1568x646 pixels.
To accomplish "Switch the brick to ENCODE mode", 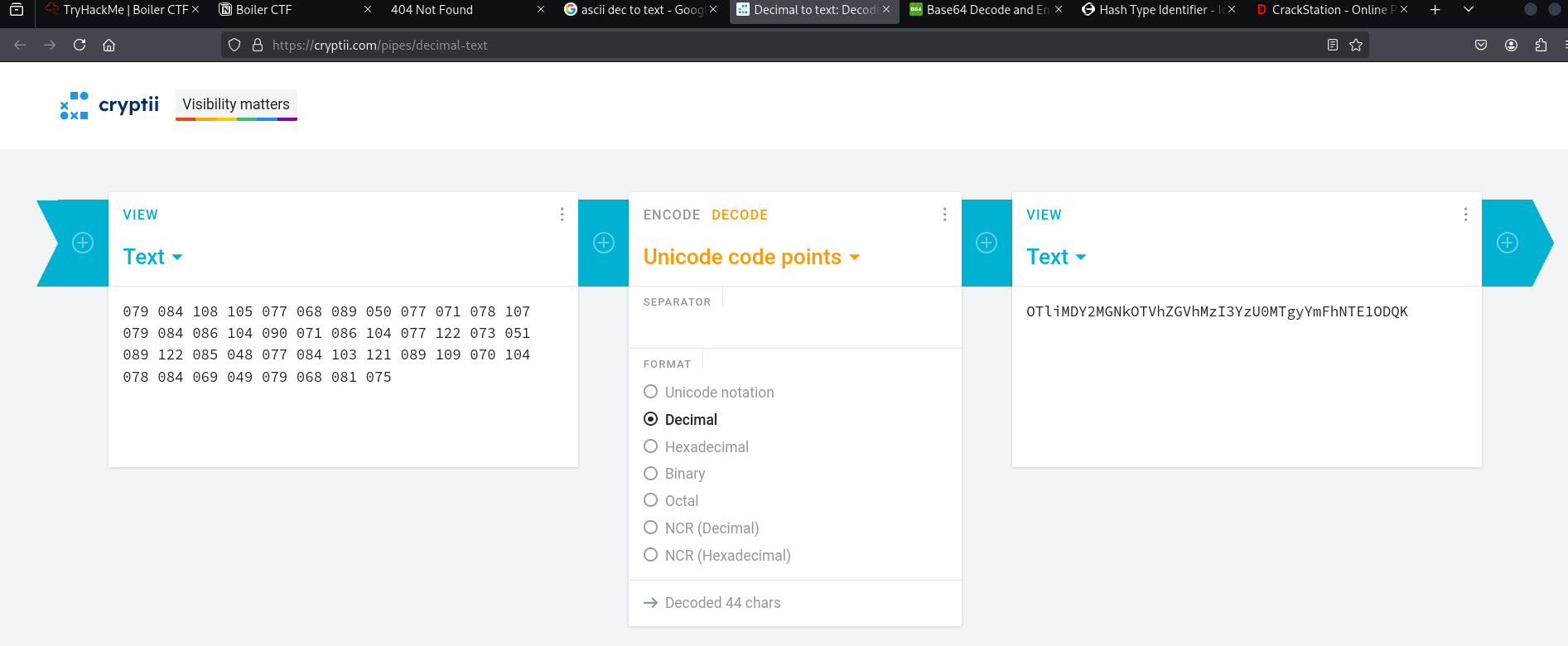I will (x=671, y=215).
